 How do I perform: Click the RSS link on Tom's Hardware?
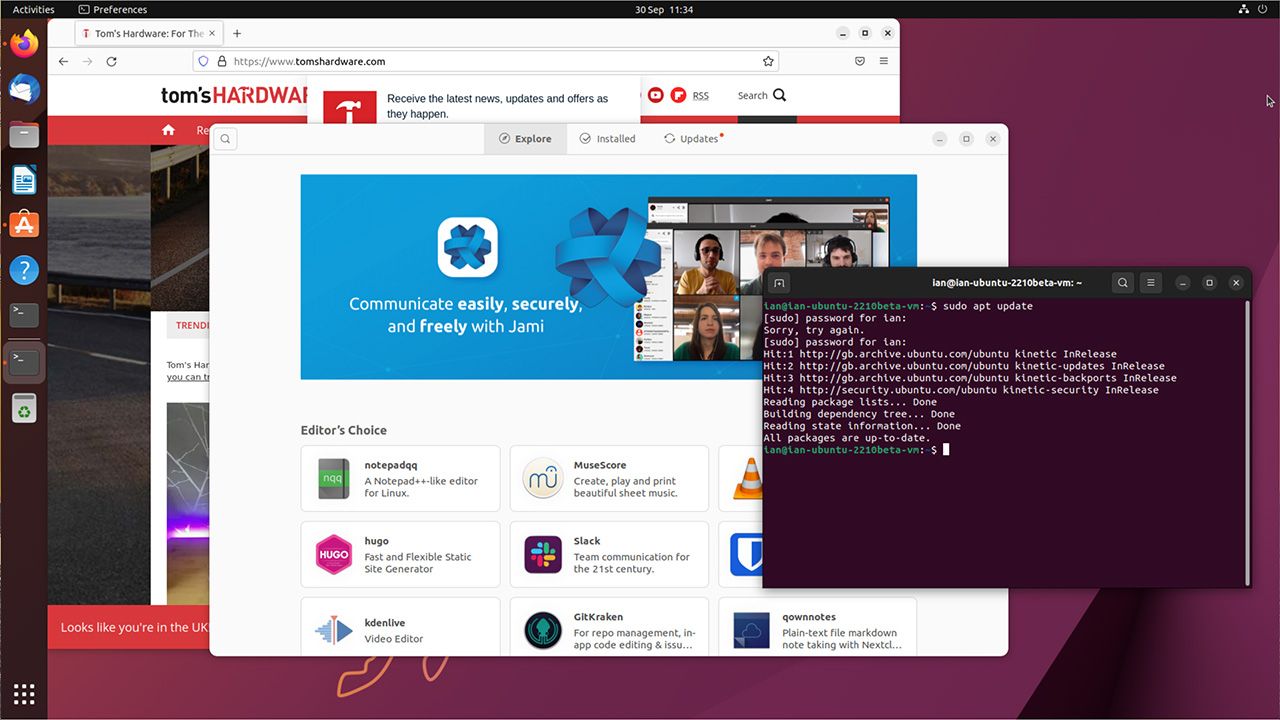700,96
